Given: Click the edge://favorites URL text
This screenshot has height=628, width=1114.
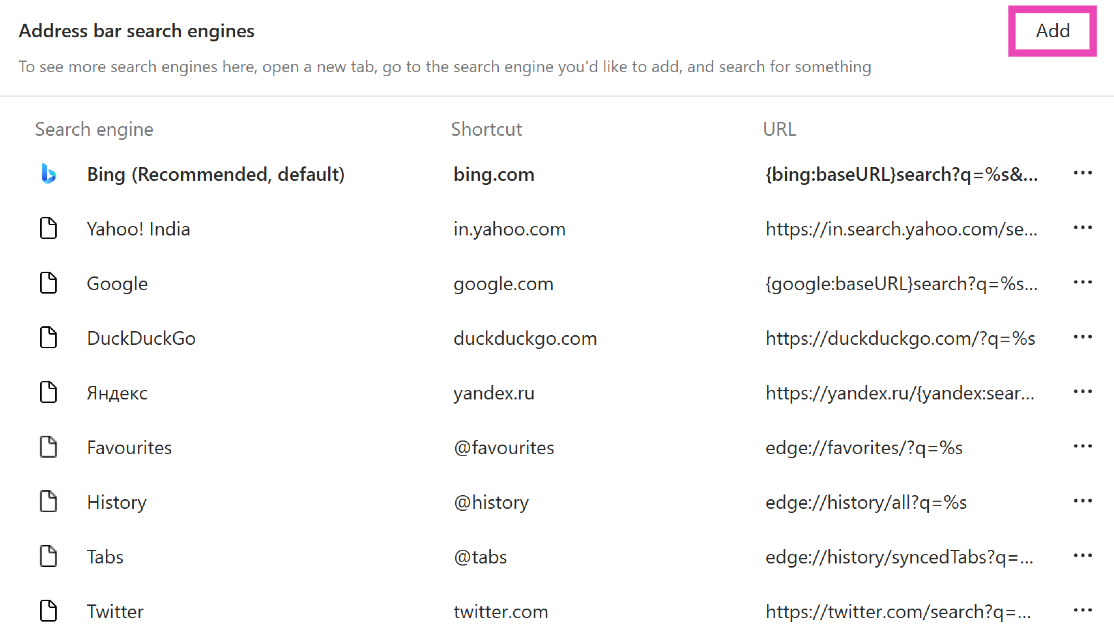Looking at the screenshot, I should click(864, 447).
